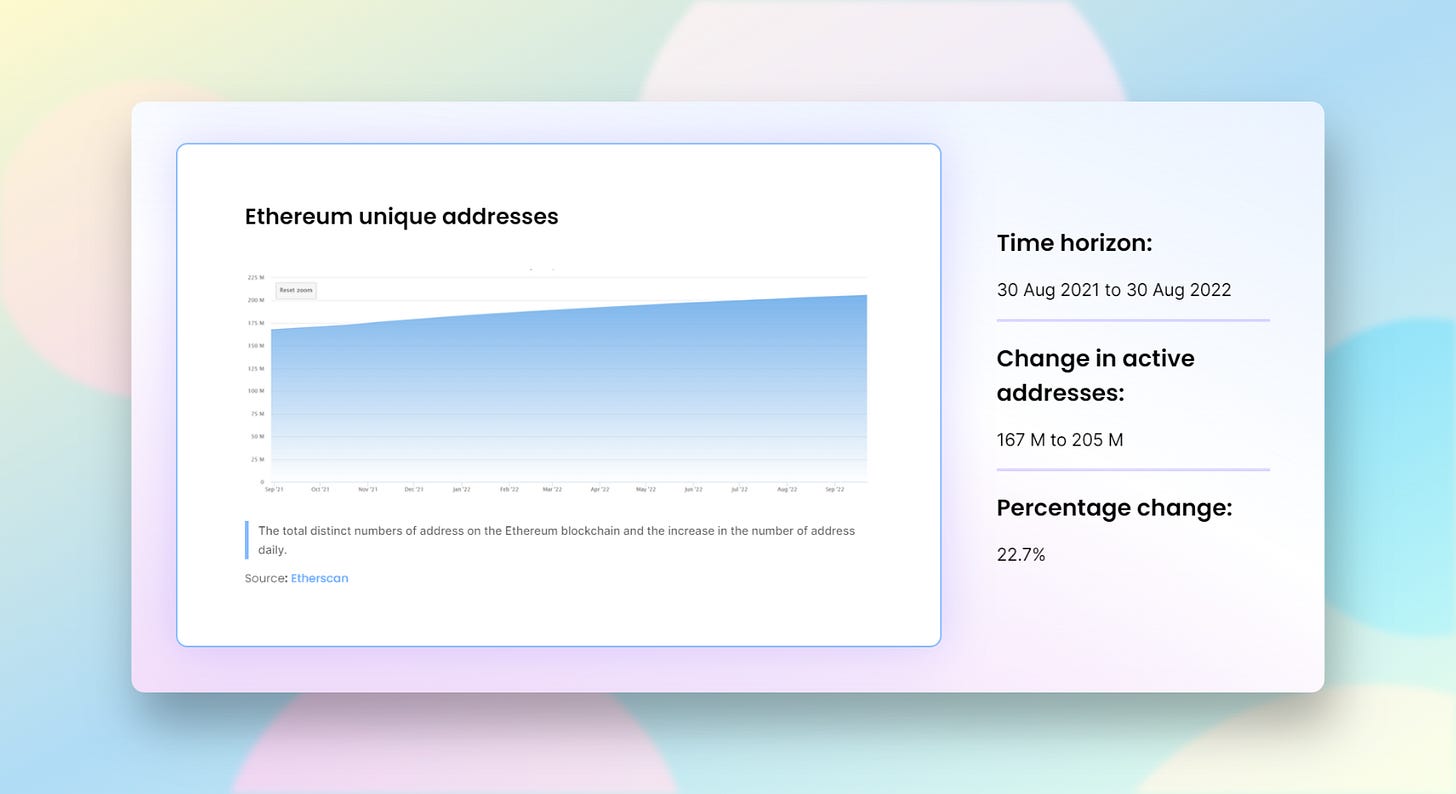Click the 125 M y-axis label
The image size is (1456, 794).
pyautogui.click(x=256, y=368)
